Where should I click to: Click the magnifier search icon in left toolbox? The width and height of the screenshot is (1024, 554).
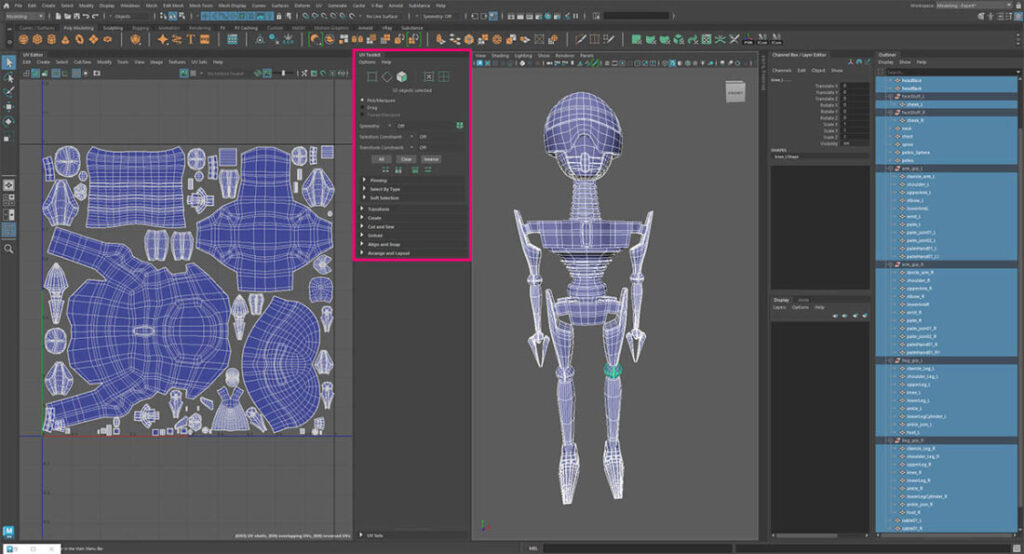coord(8,248)
